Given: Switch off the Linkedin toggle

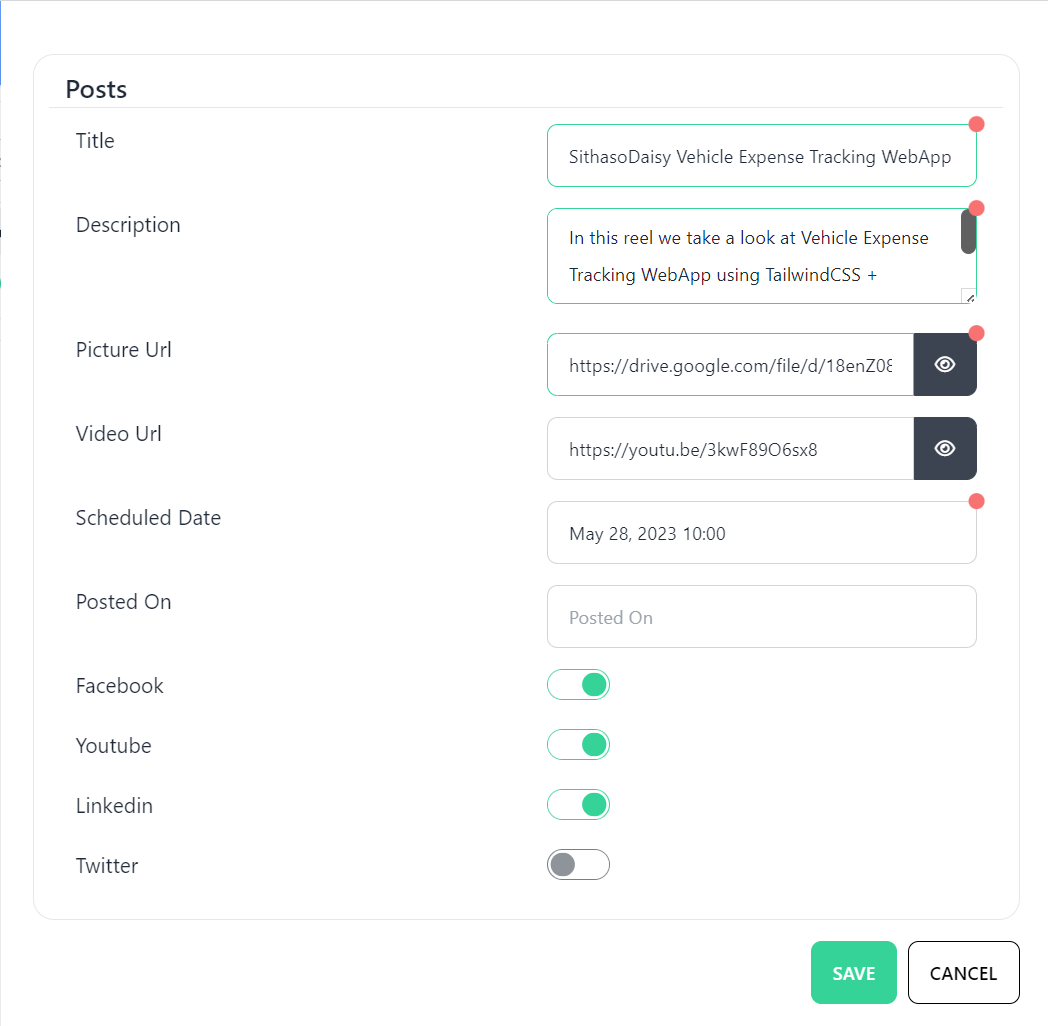Looking at the screenshot, I should click(578, 805).
